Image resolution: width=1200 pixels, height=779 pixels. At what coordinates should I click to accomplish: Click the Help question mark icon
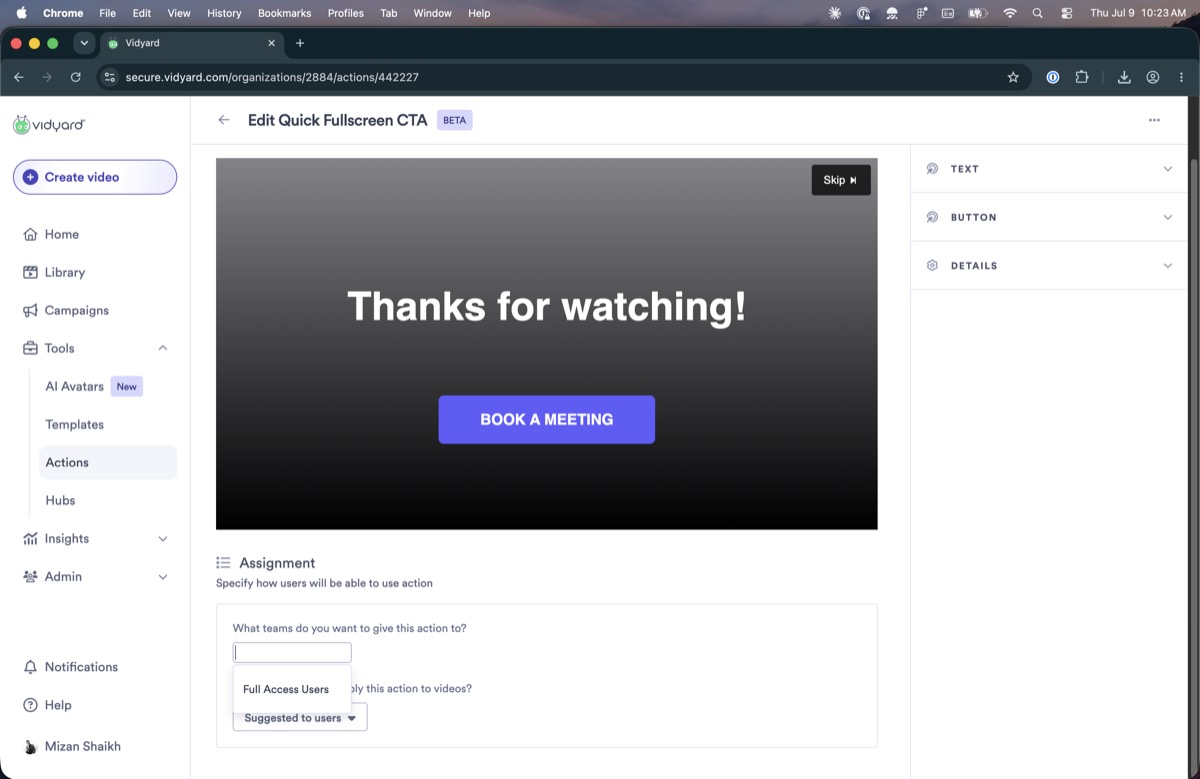click(30, 705)
